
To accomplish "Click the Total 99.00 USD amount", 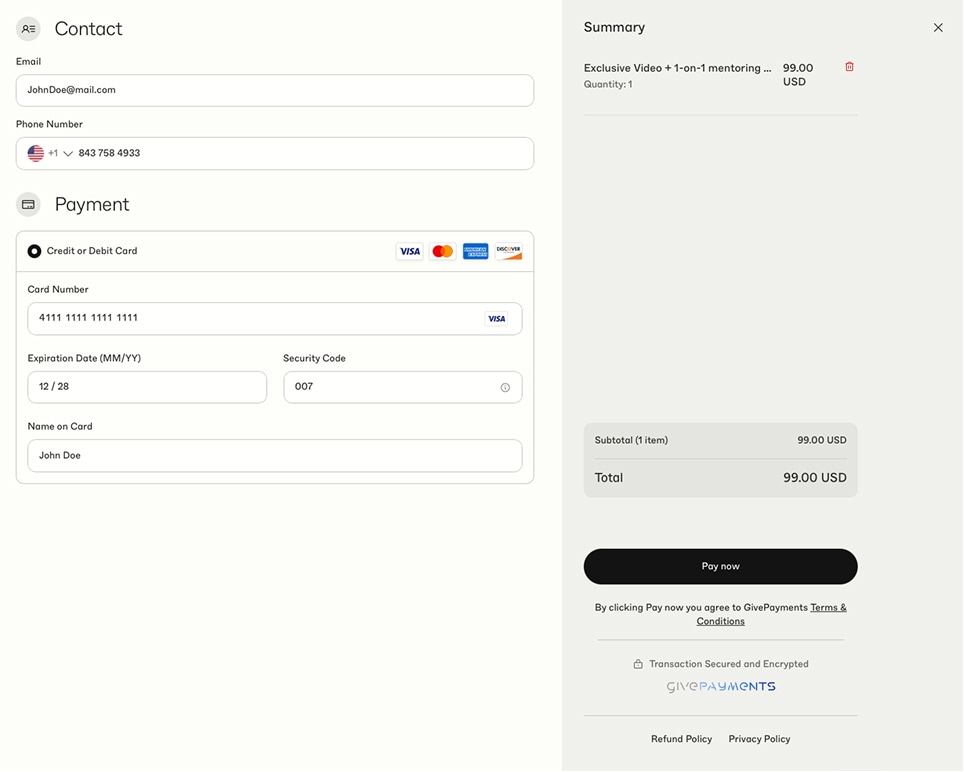I will point(815,478).
